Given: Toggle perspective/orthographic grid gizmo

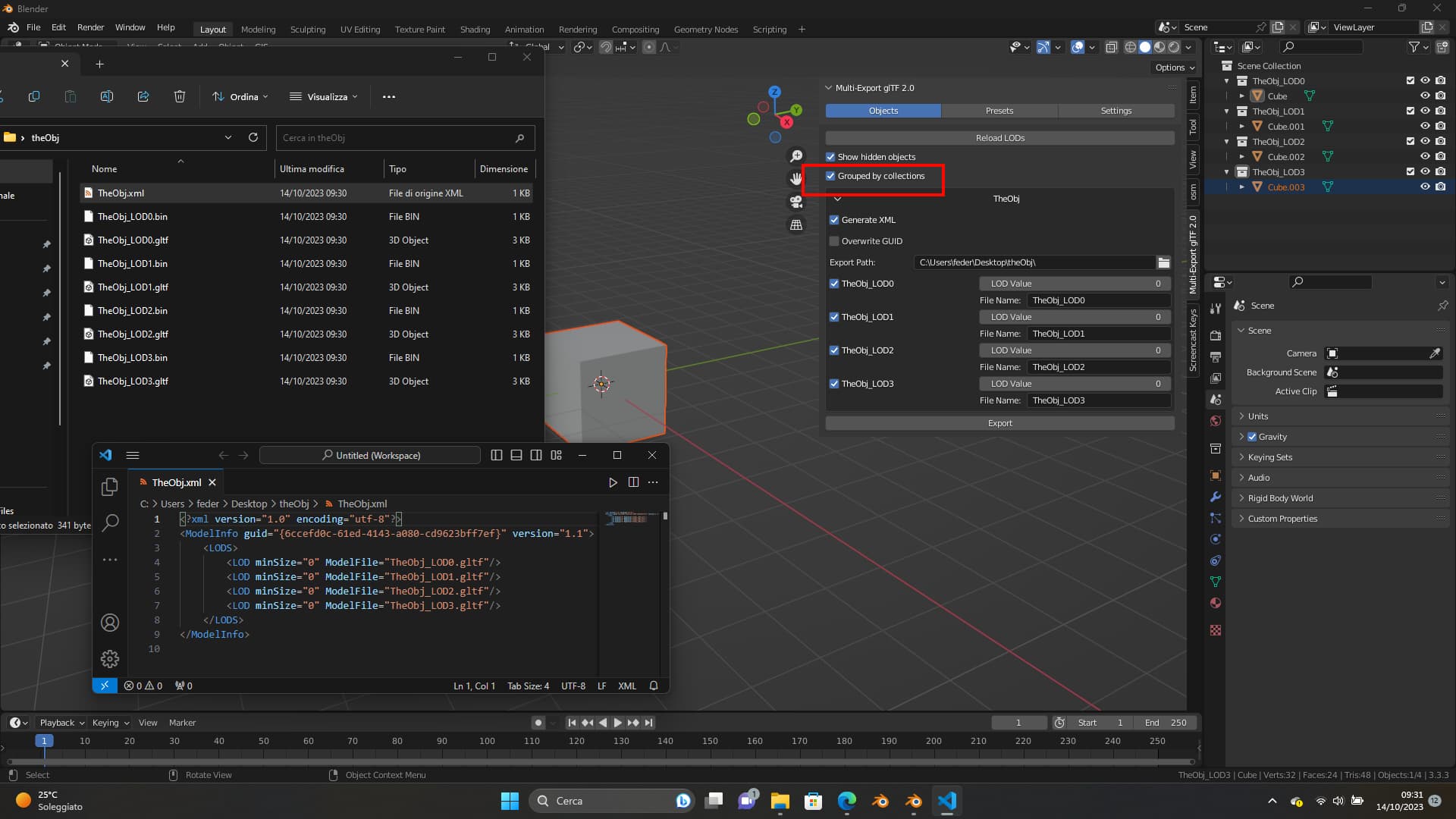Looking at the screenshot, I should click(796, 224).
